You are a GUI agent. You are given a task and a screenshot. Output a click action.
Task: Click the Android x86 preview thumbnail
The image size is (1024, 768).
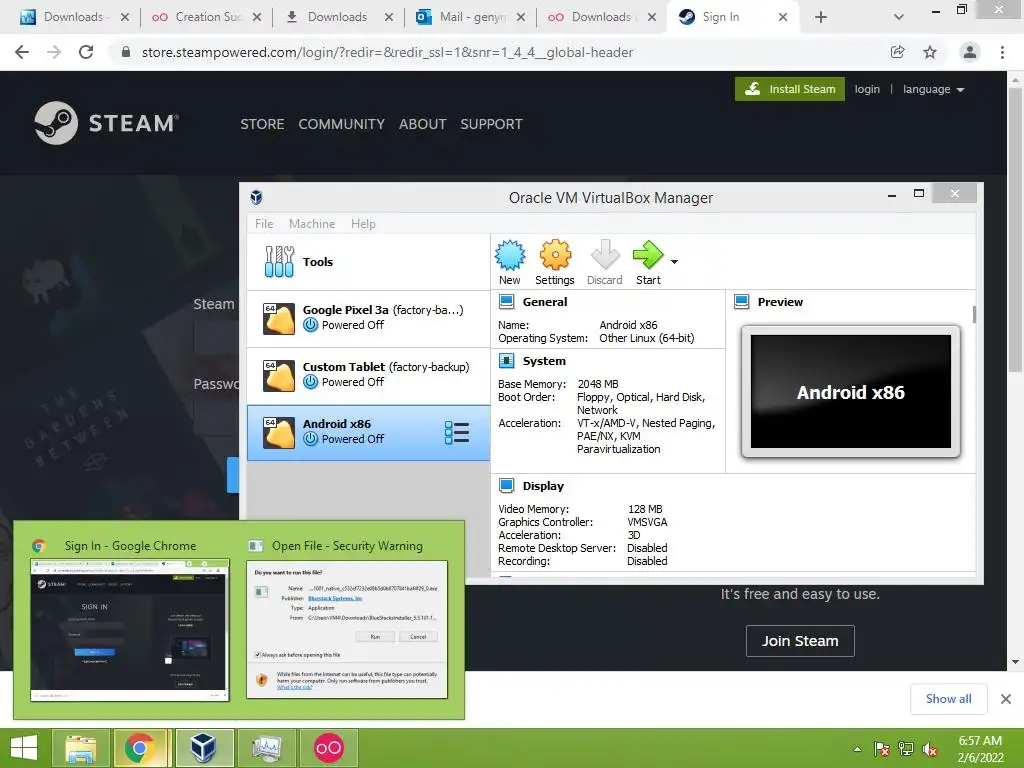coord(850,391)
